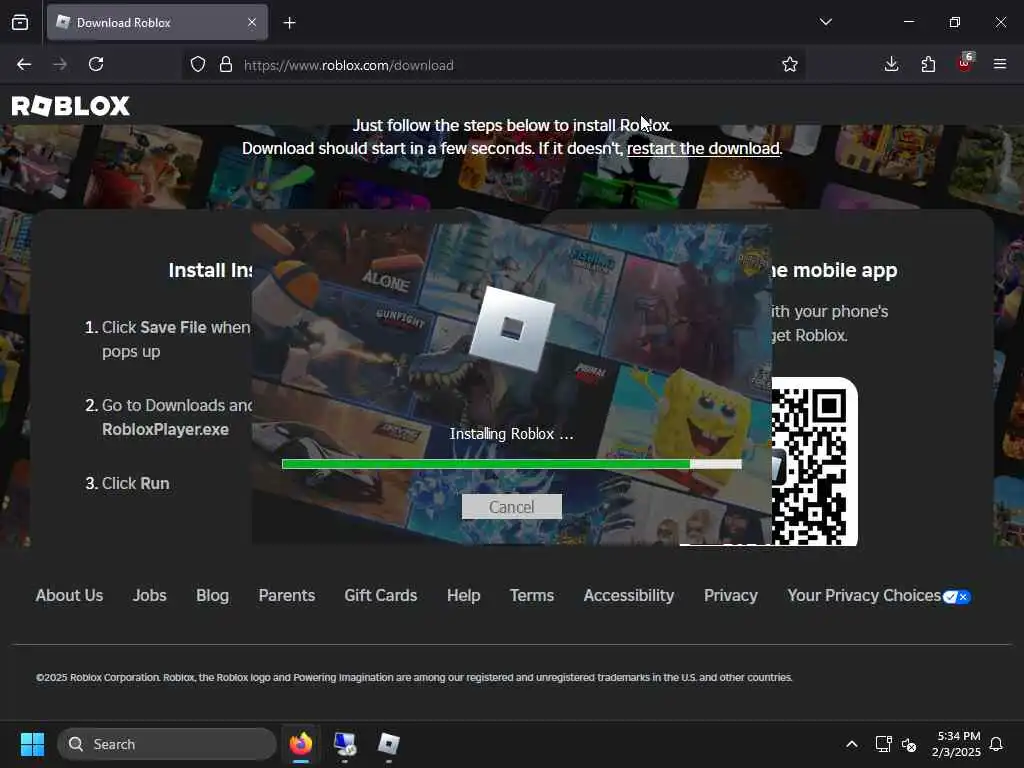Open the notifications bell icon

(x=996, y=744)
